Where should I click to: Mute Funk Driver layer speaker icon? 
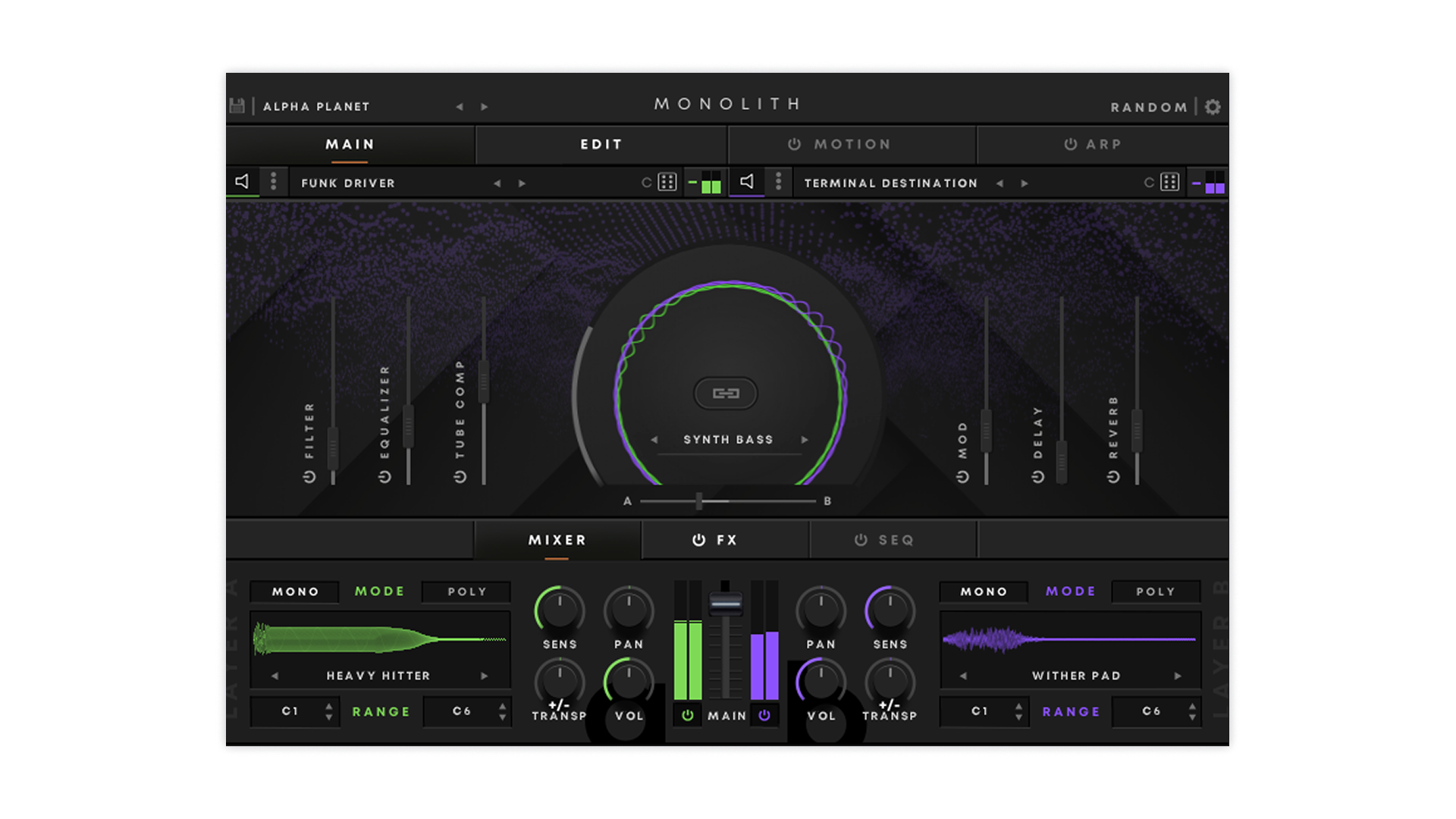pos(242,182)
